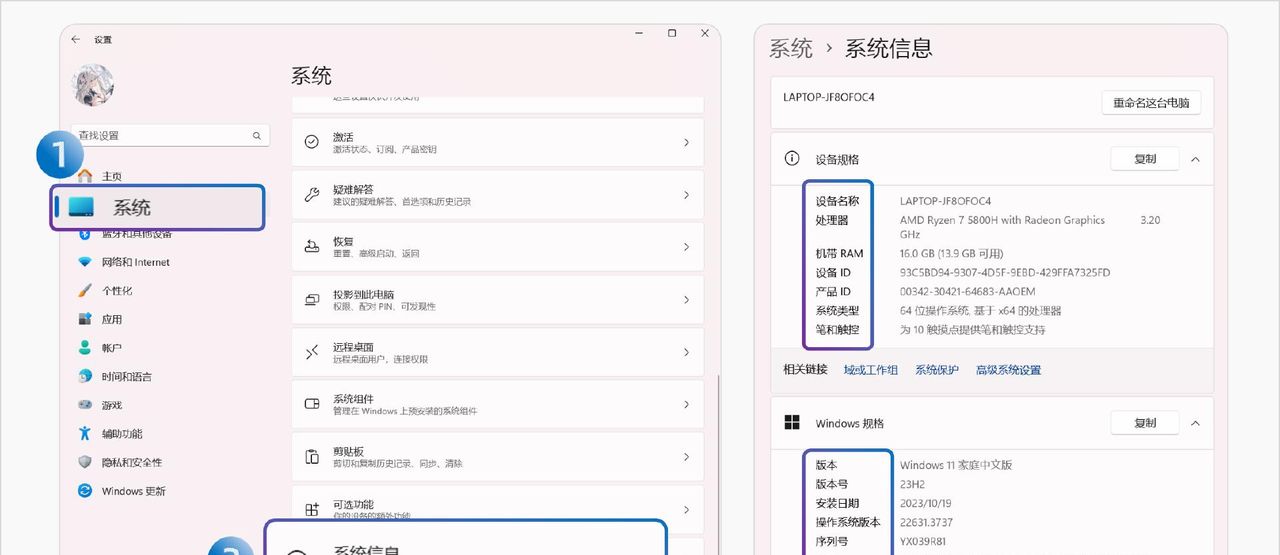Click the apps icon beside 应用
Viewport: 1280px width, 555px height.
point(85,319)
